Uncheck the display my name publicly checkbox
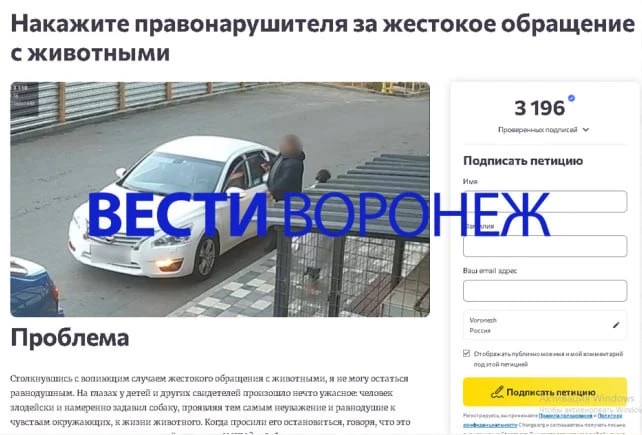Image resolution: width=642 pixels, height=435 pixels. (x=466, y=353)
